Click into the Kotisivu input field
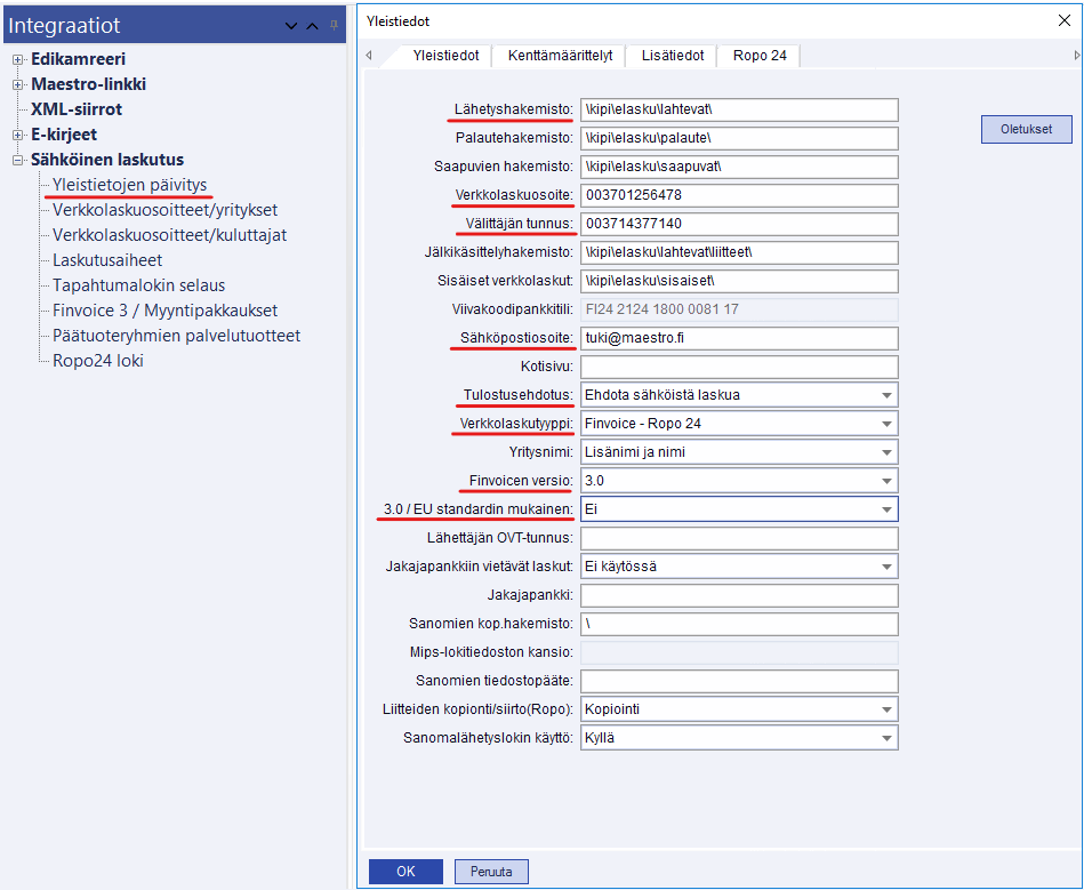The image size is (1086, 894). (738, 367)
